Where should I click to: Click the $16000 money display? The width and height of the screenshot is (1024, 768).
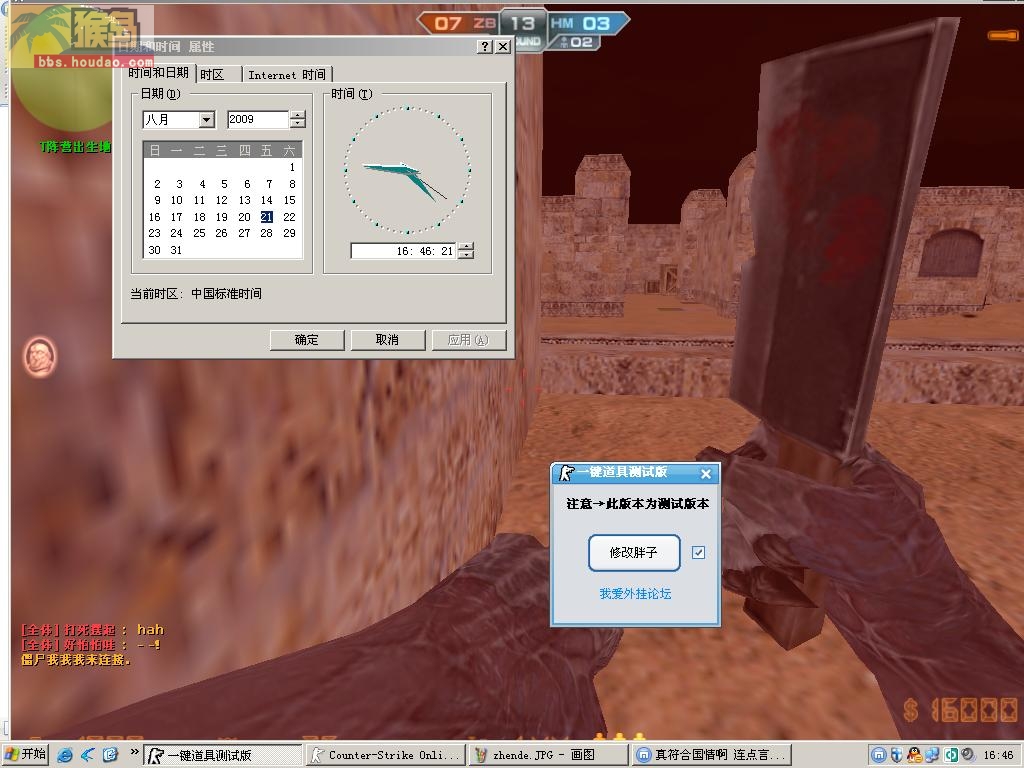960,711
